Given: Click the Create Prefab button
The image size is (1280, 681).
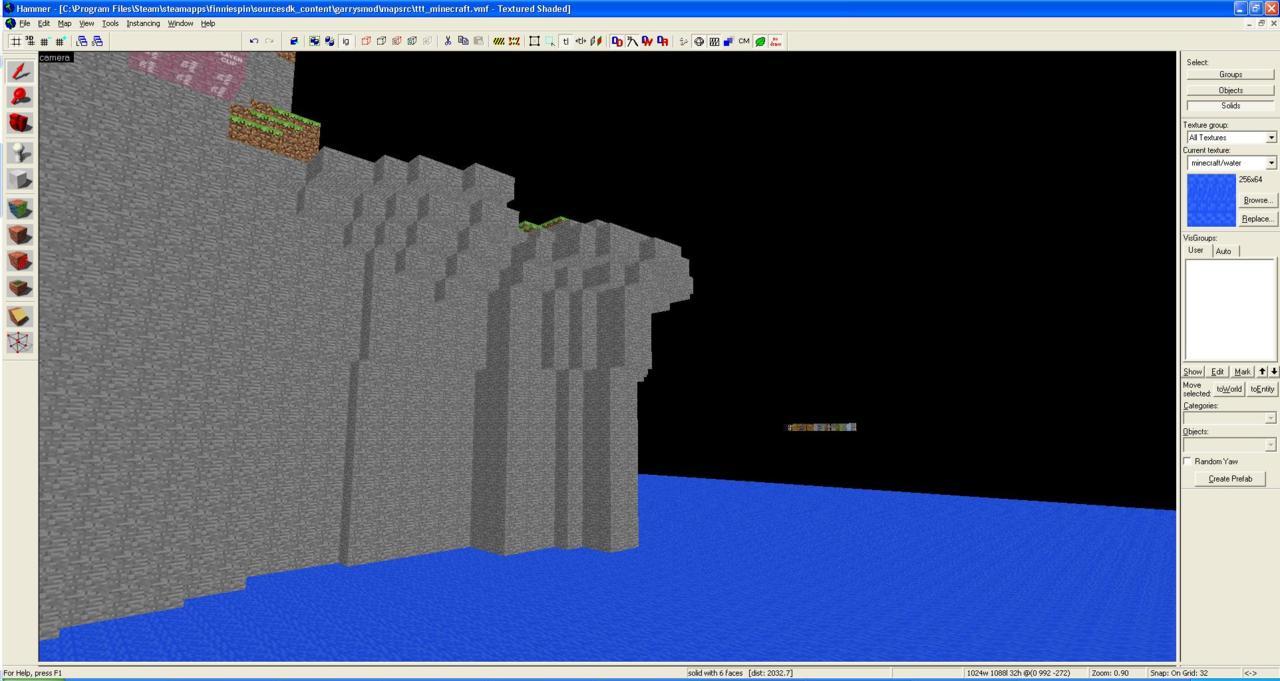Looking at the screenshot, I should 1230,479.
